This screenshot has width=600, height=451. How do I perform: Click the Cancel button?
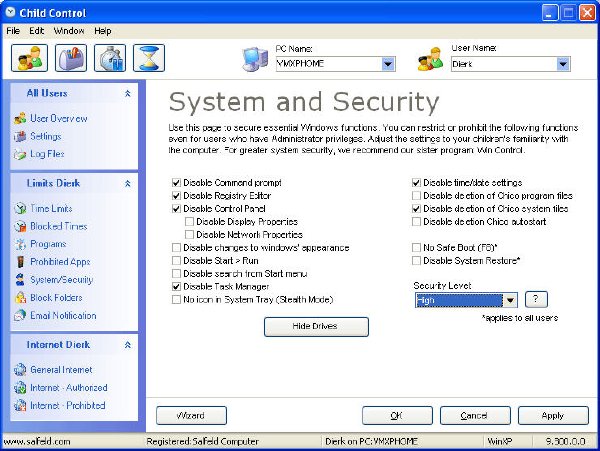475,415
